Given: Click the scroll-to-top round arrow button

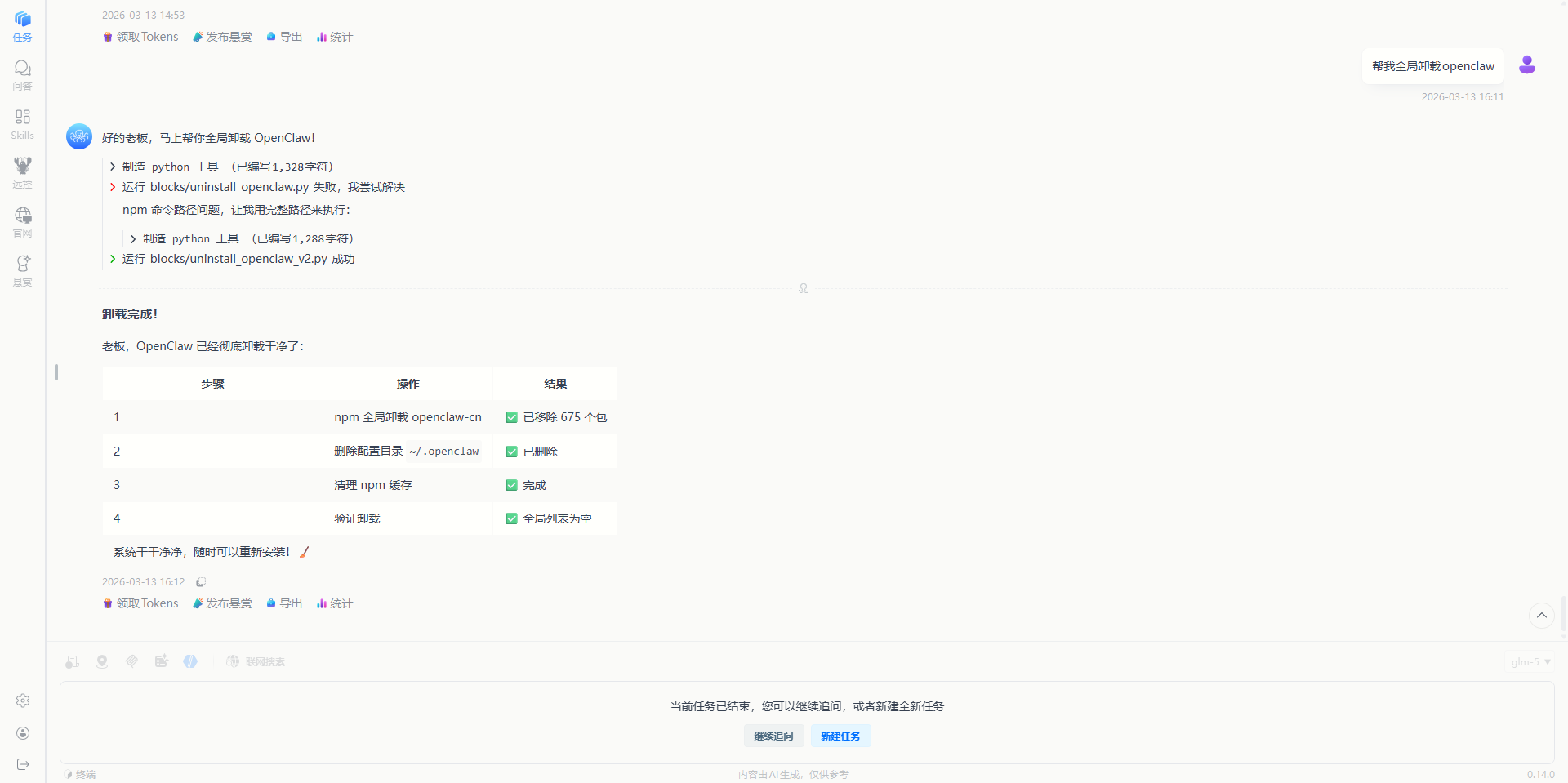Looking at the screenshot, I should point(1541,616).
